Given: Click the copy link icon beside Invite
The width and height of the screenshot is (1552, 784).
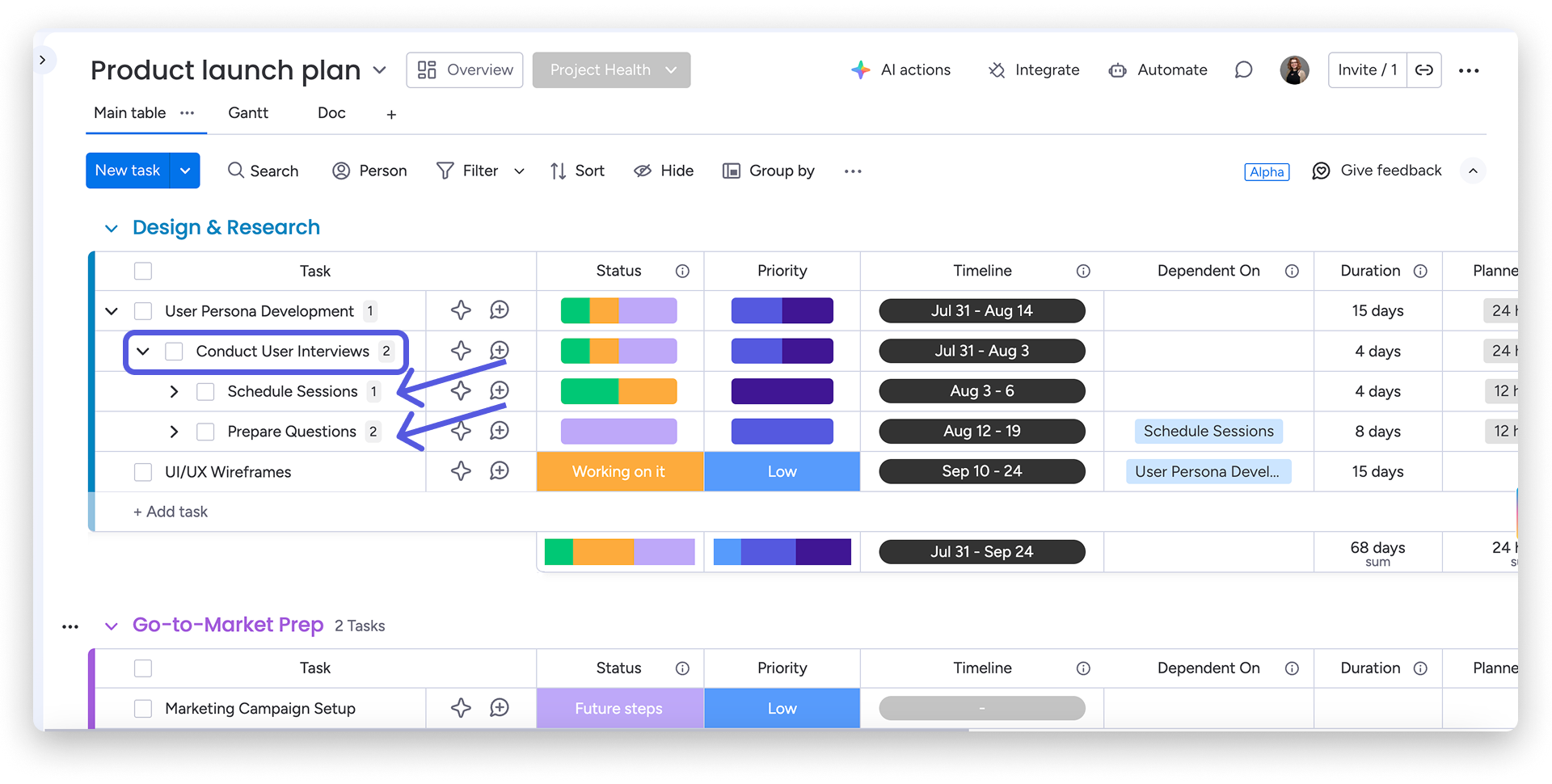Looking at the screenshot, I should (1424, 70).
